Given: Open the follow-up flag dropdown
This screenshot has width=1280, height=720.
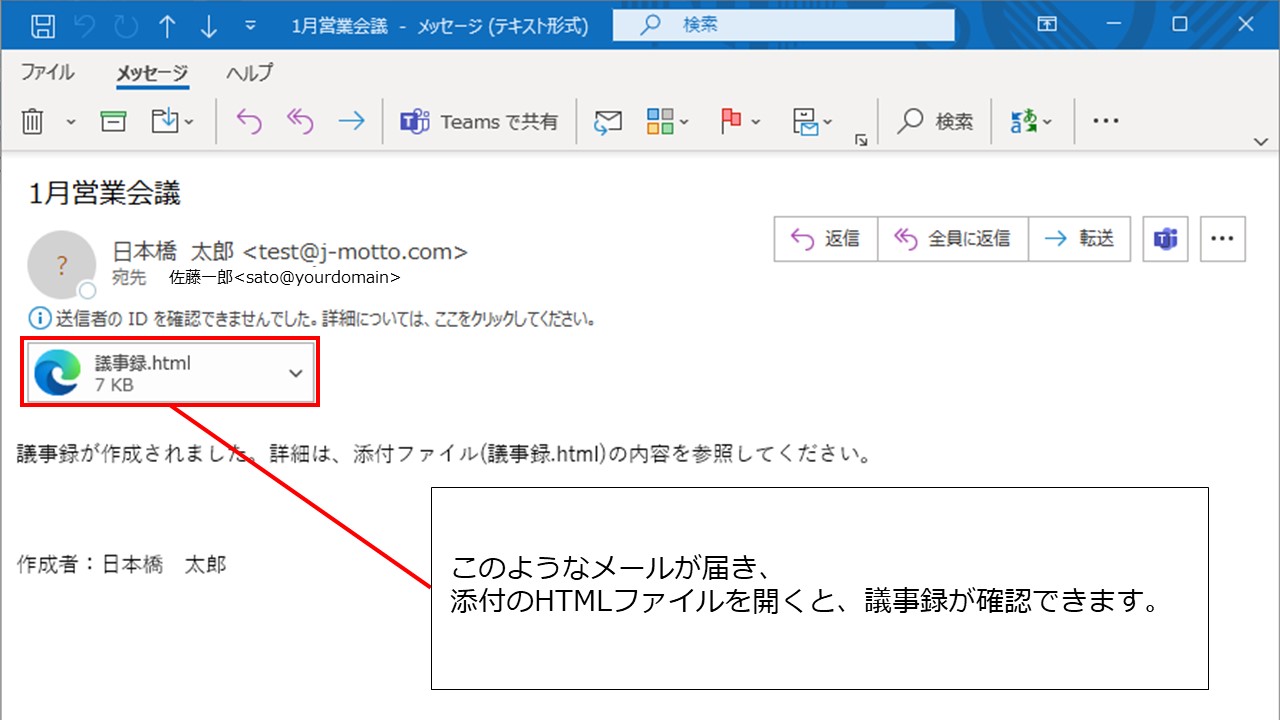Looking at the screenshot, I should pyautogui.click(x=740, y=122).
